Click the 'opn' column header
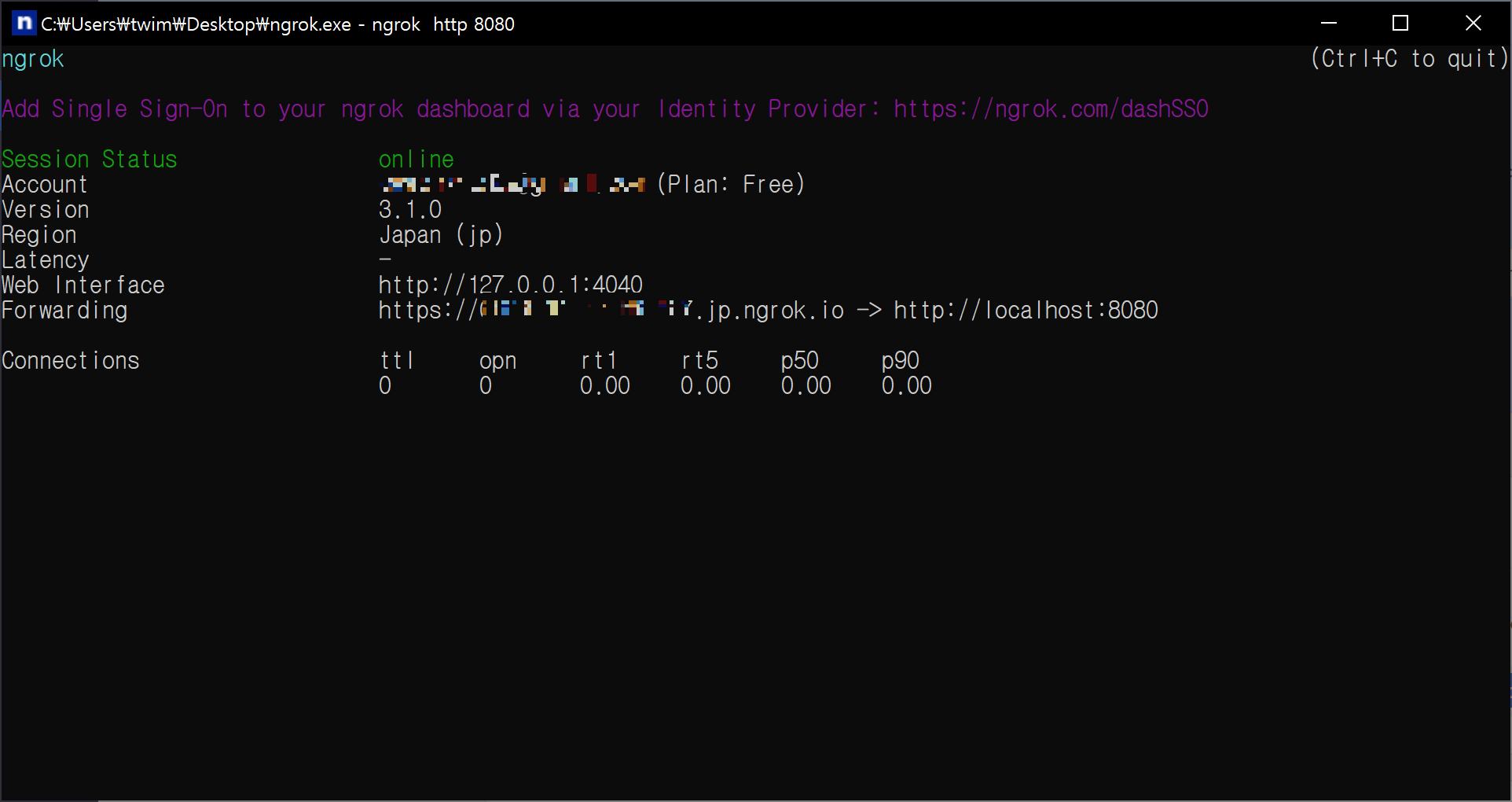Image resolution: width=1512 pixels, height=802 pixels. [498, 361]
